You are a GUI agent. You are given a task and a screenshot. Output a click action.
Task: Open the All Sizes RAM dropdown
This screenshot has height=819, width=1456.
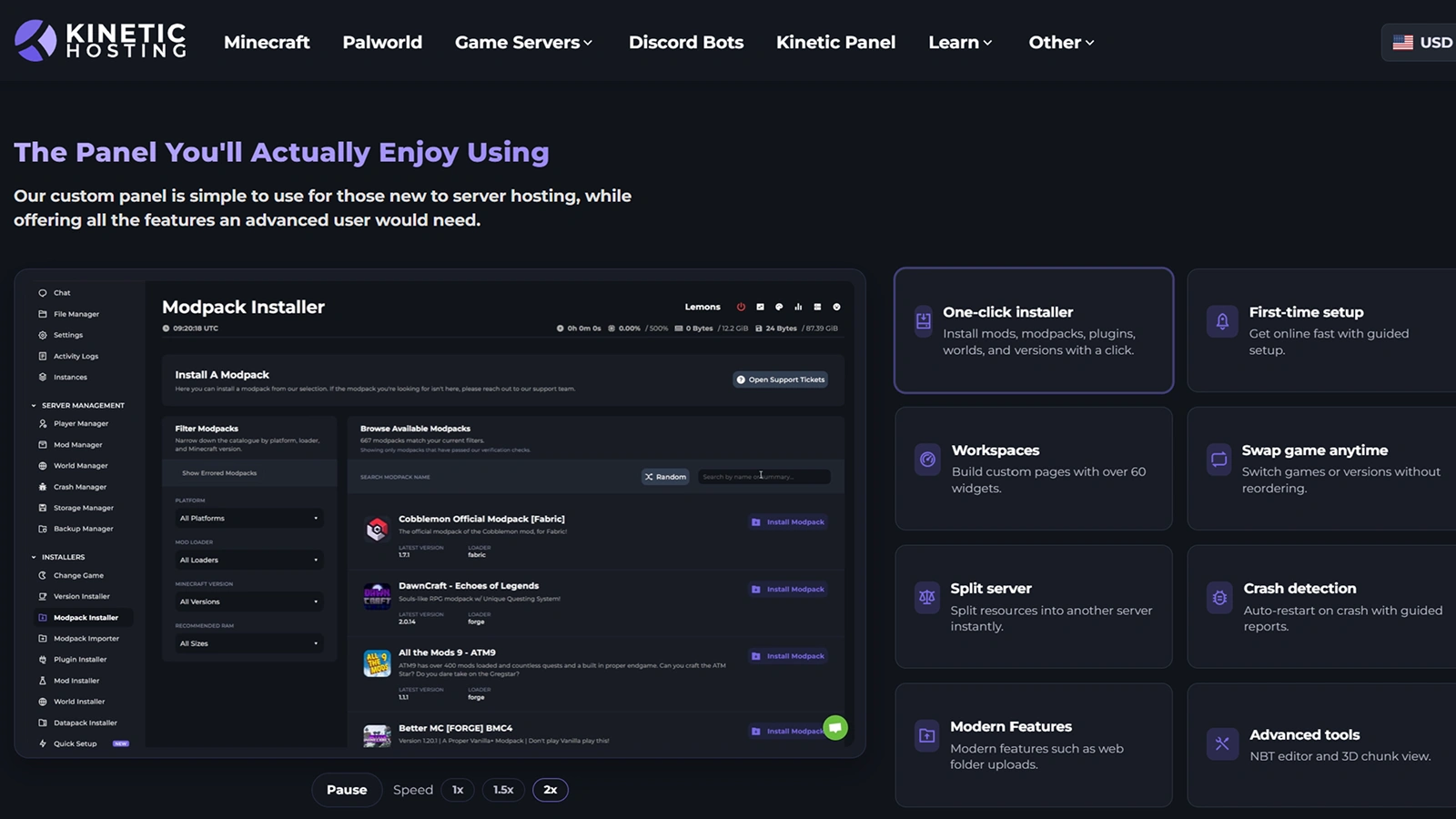pos(249,643)
